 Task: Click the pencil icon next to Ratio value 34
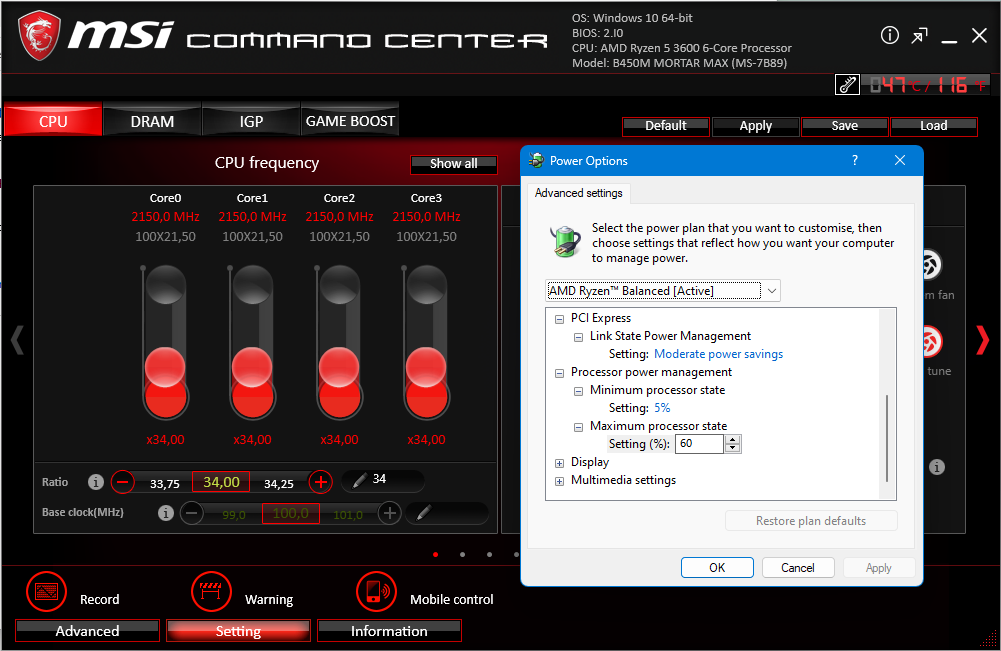[x=359, y=480]
